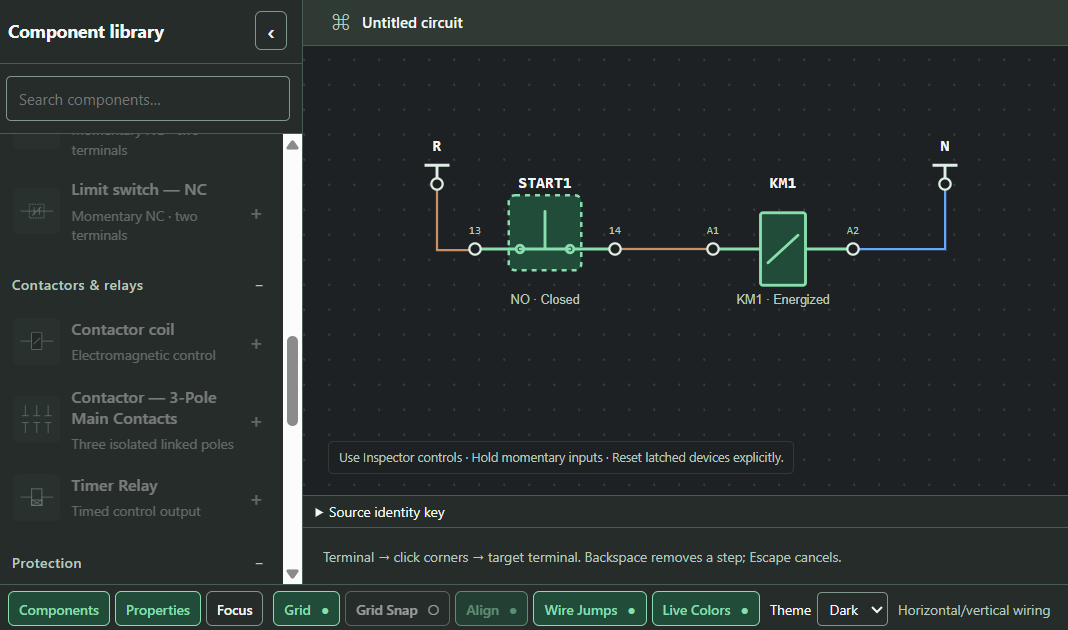Image resolution: width=1068 pixels, height=630 pixels.
Task: Click the Horizontal/vertical wiring status text
Action: pos(974,610)
